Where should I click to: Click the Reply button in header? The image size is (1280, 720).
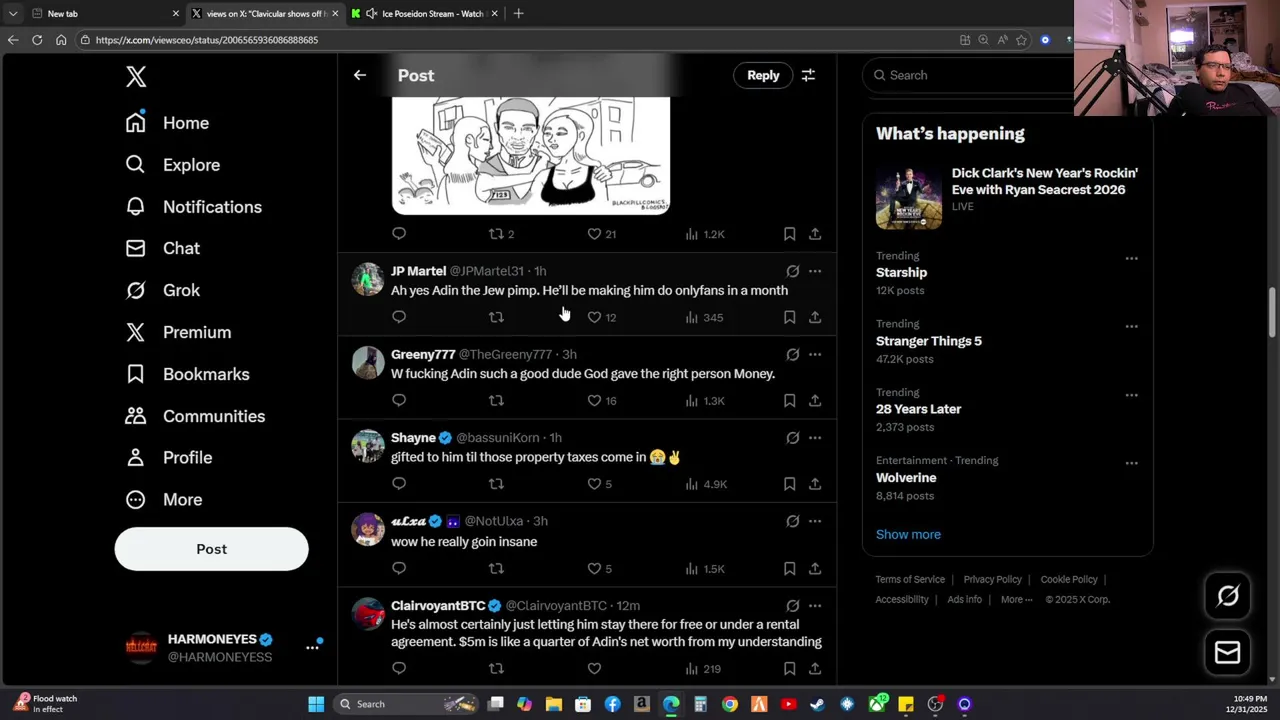coord(763,75)
